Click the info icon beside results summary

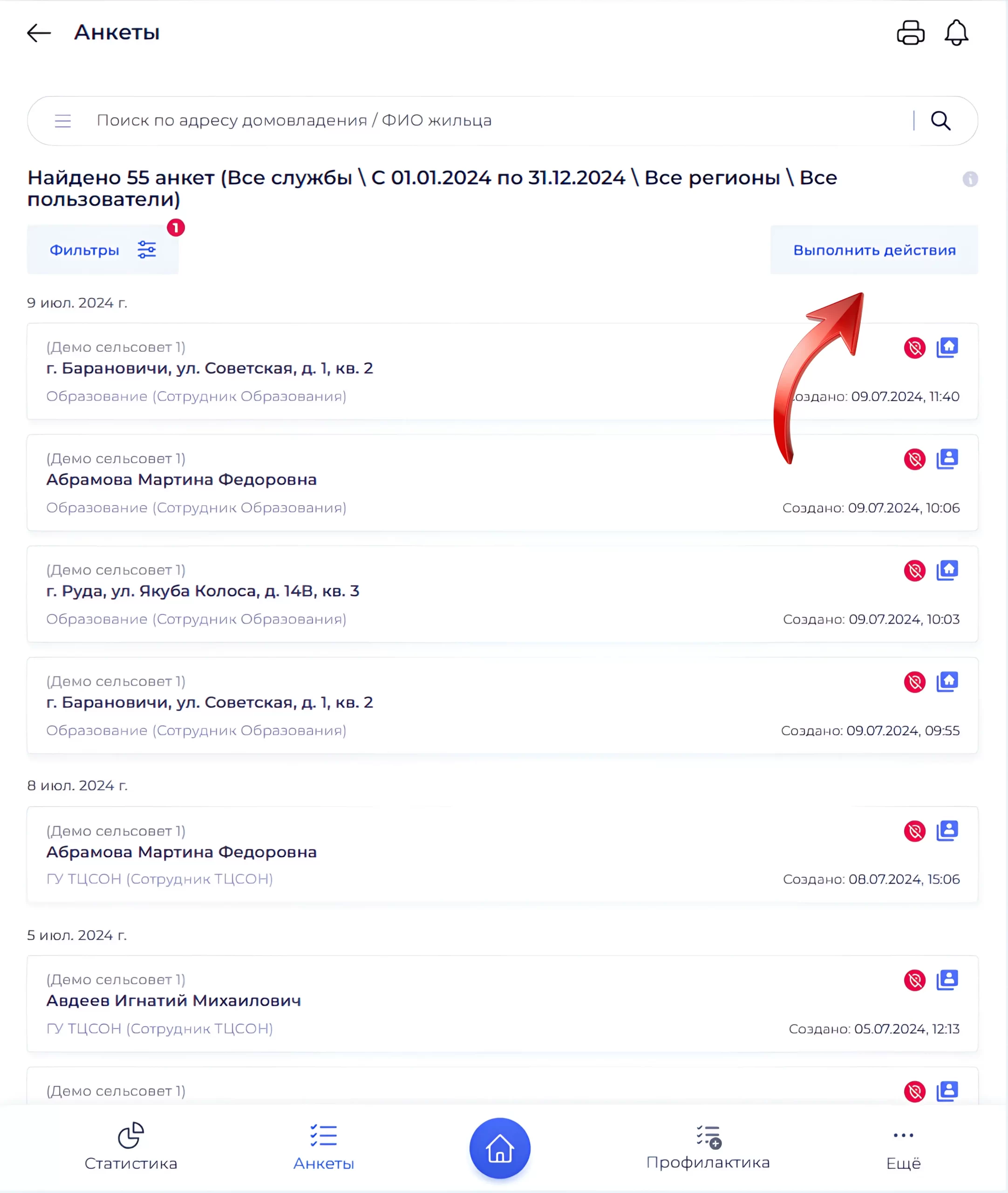(x=970, y=179)
